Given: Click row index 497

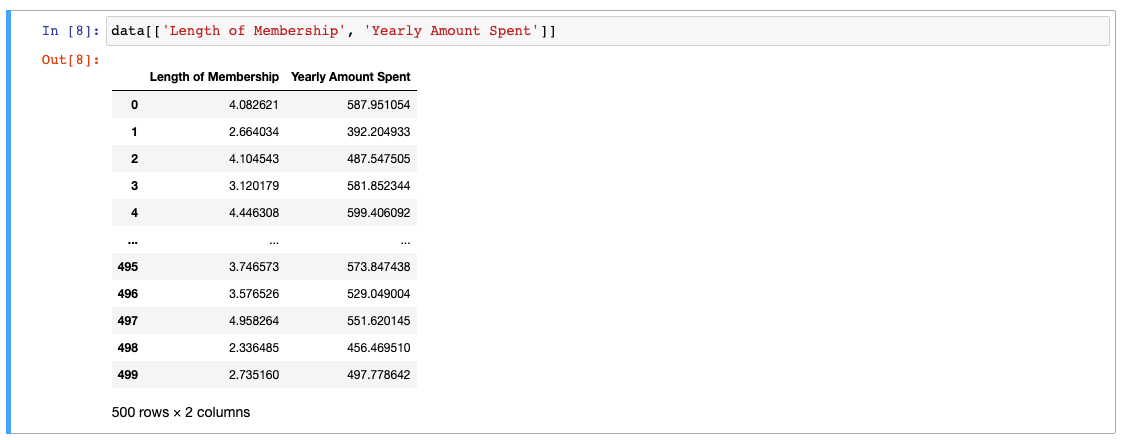Looking at the screenshot, I should (x=128, y=321).
